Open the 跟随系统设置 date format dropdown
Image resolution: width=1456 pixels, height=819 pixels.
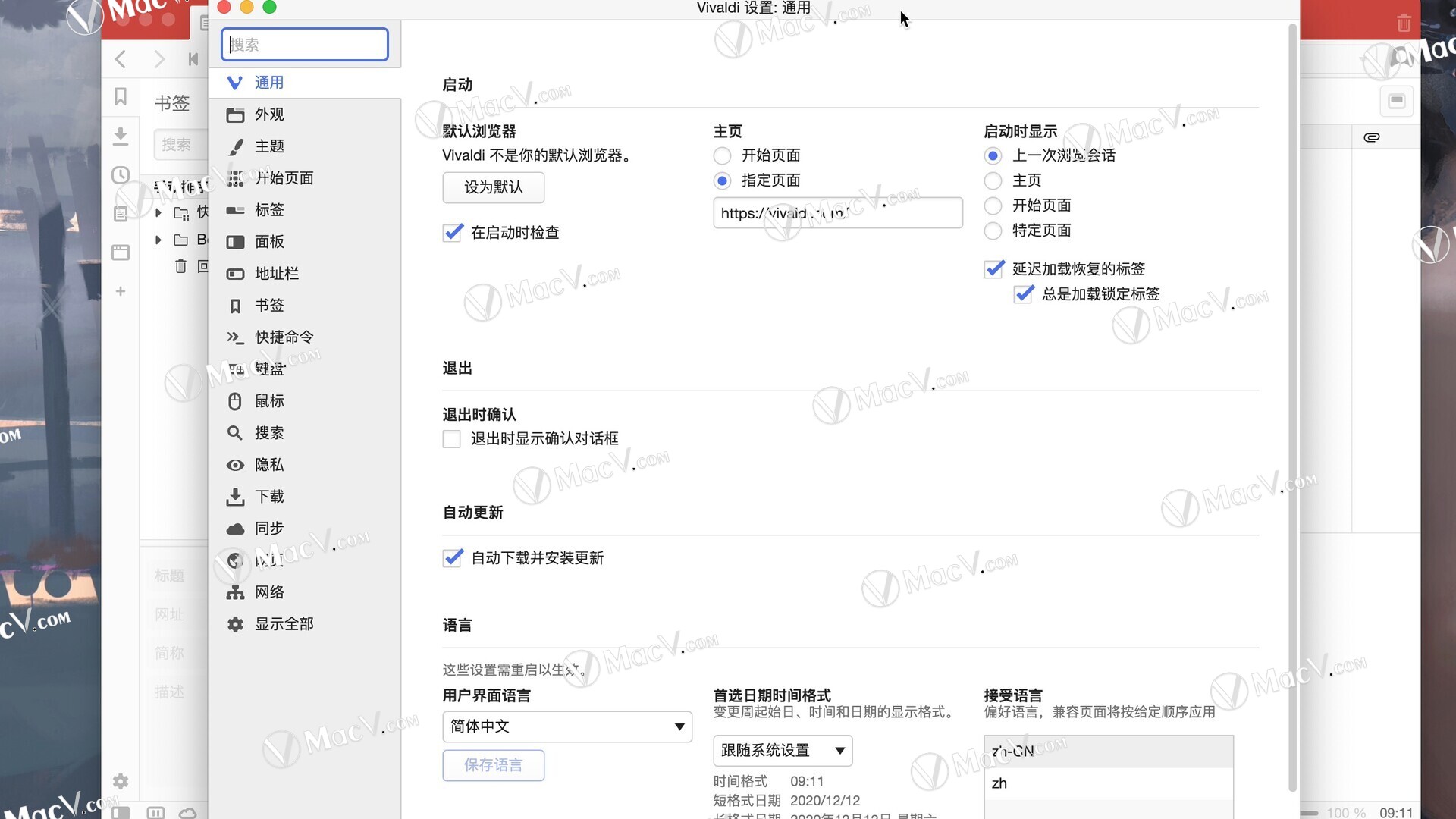(783, 751)
